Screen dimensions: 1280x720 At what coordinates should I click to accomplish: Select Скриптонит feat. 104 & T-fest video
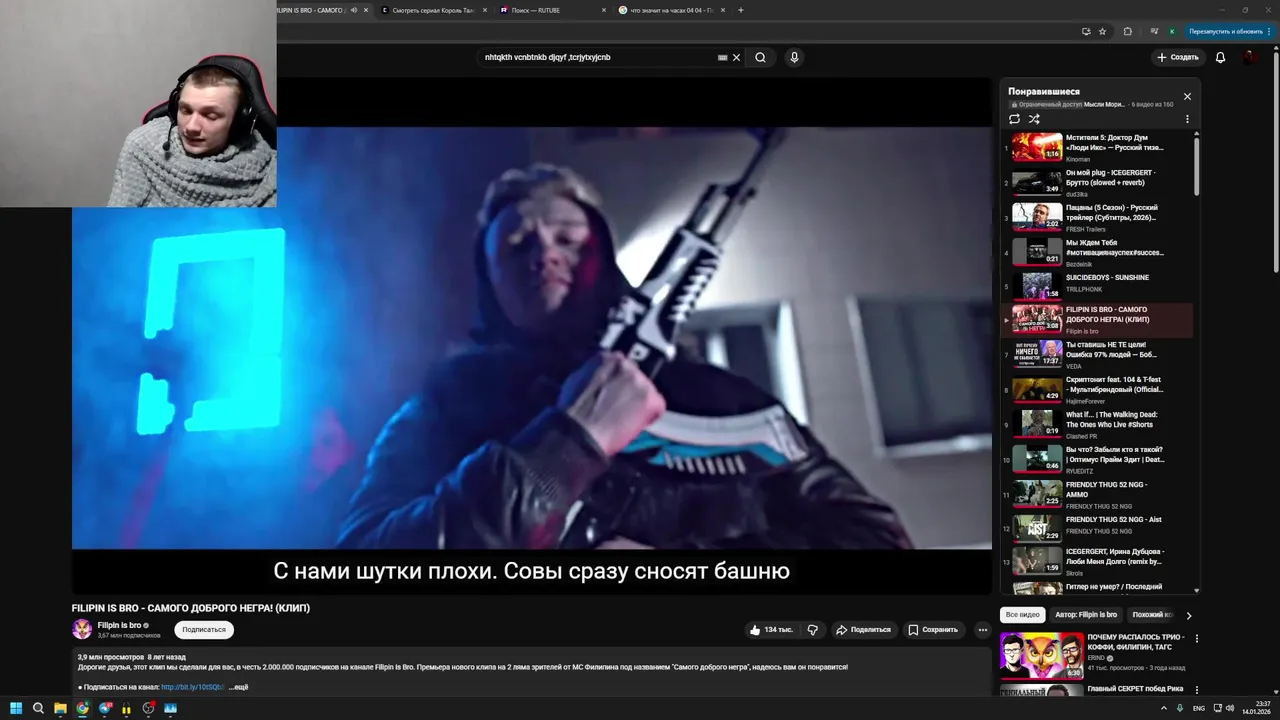[1098, 389]
